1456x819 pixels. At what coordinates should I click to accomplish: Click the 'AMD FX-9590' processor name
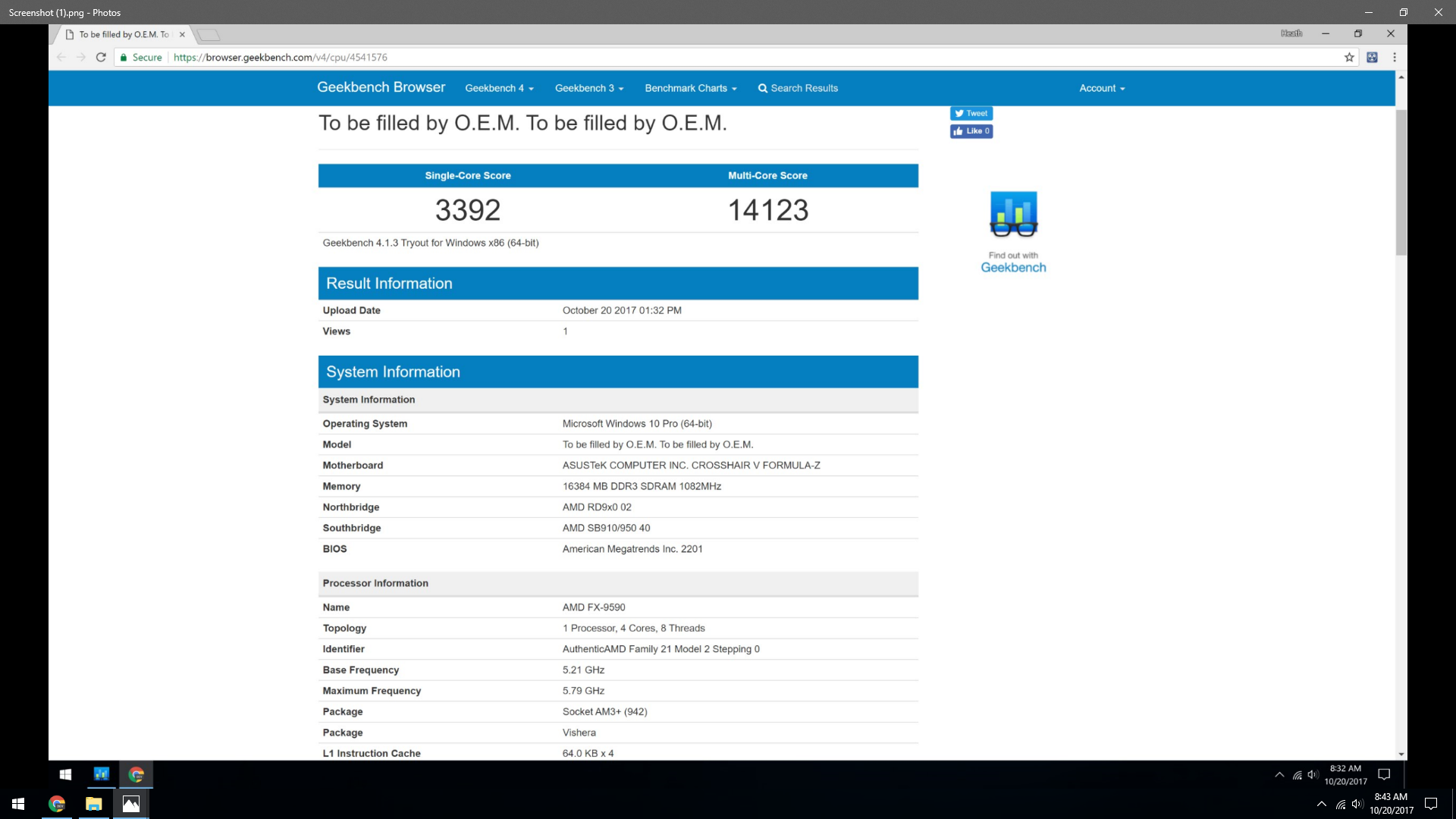pos(594,607)
